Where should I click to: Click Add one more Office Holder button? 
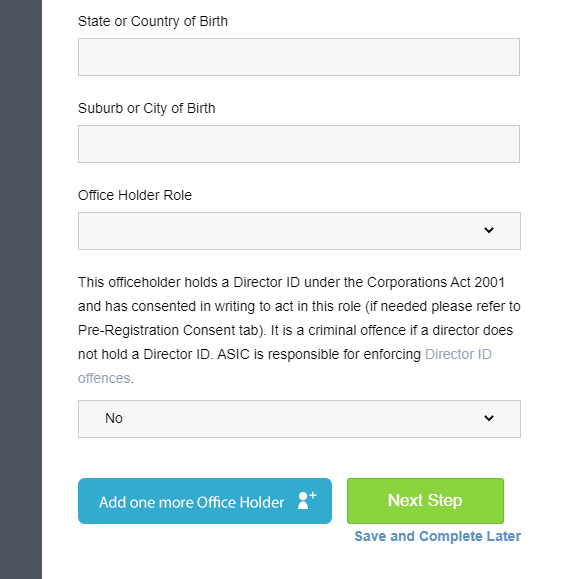coord(205,501)
